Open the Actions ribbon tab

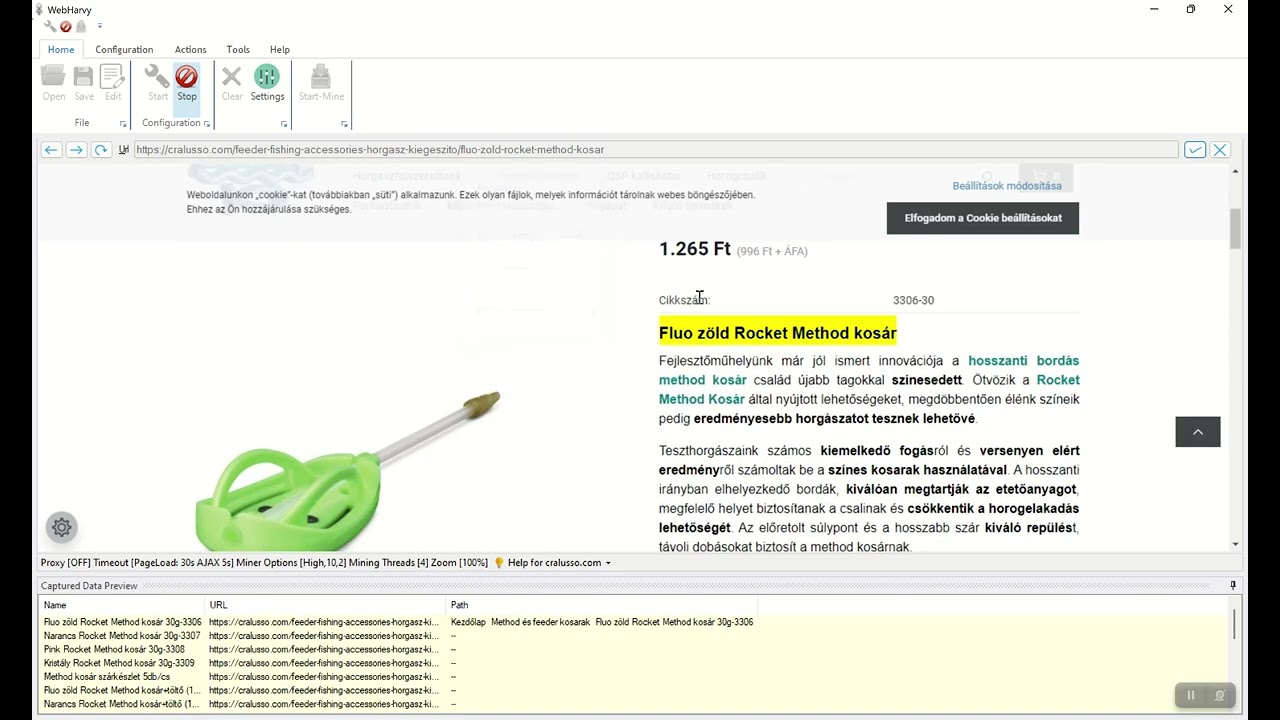click(190, 49)
